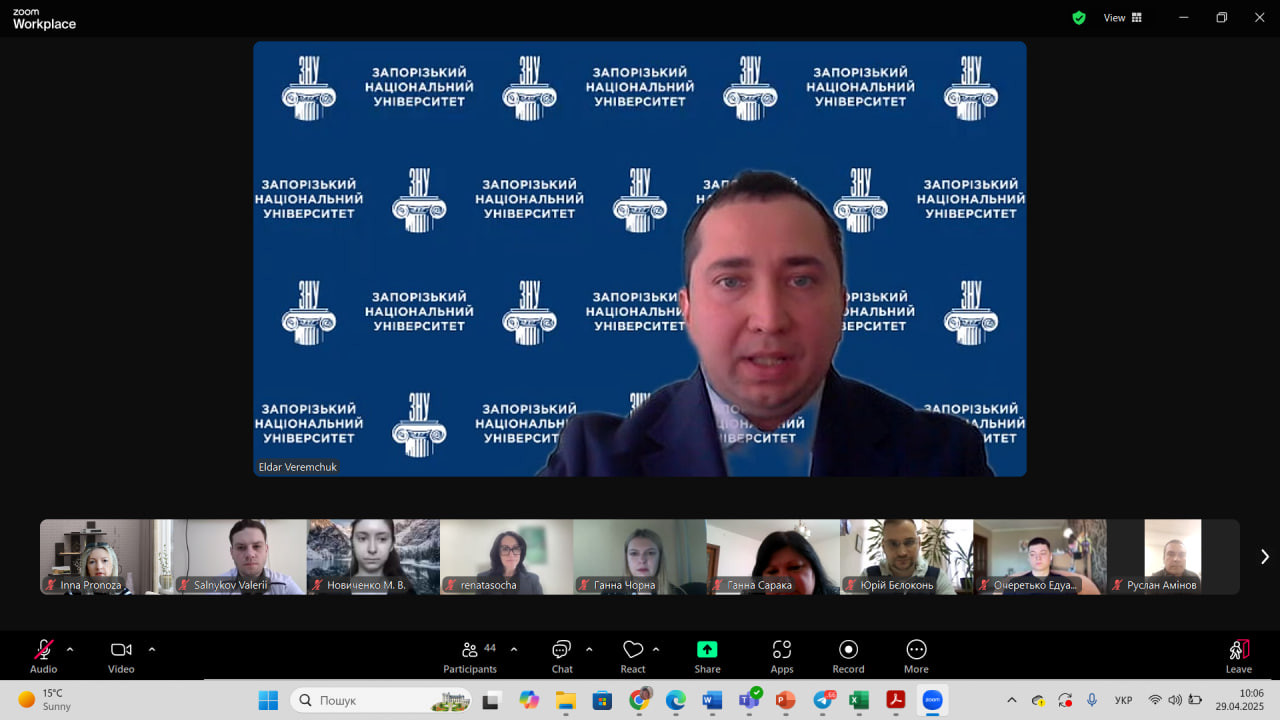Show next participants with right arrow
Image resolution: width=1280 pixels, height=720 pixels.
click(x=1264, y=557)
